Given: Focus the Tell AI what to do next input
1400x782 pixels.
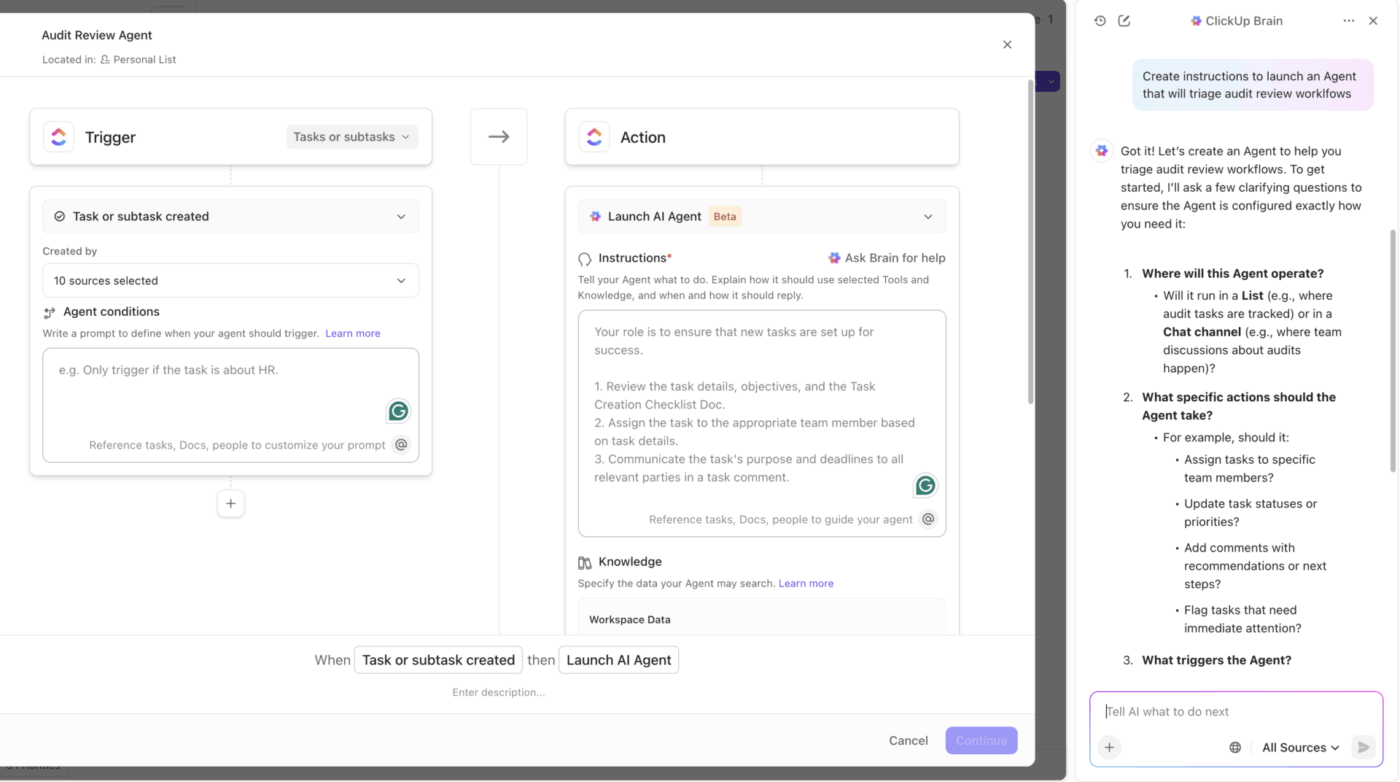Looking at the screenshot, I should pyautogui.click(x=1236, y=712).
